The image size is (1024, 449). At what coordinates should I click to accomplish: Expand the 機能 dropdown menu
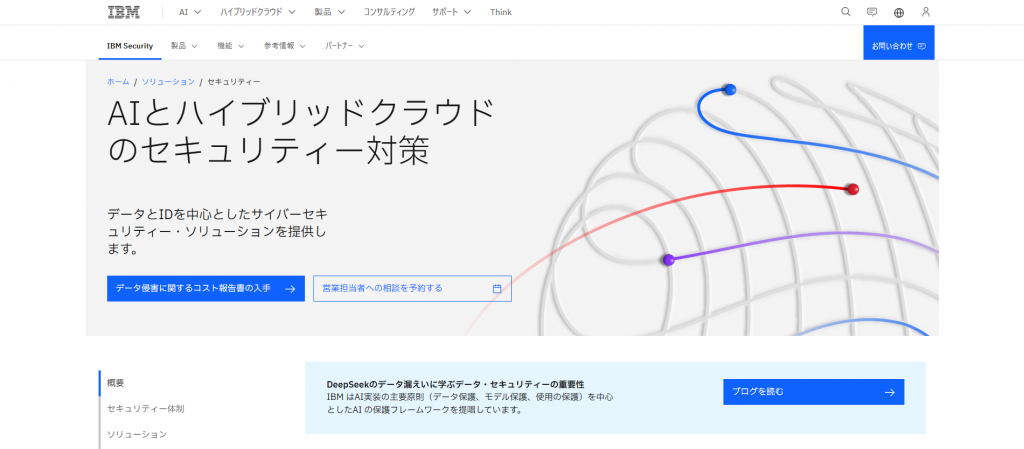point(231,46)
